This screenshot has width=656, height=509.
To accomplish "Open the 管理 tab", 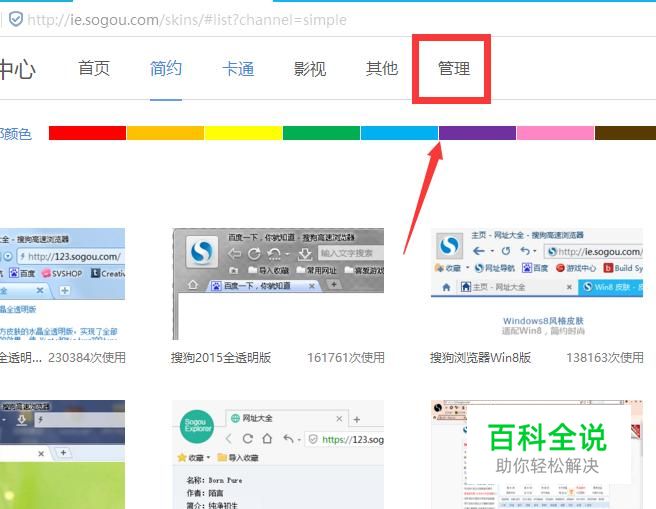I will 454,68.
